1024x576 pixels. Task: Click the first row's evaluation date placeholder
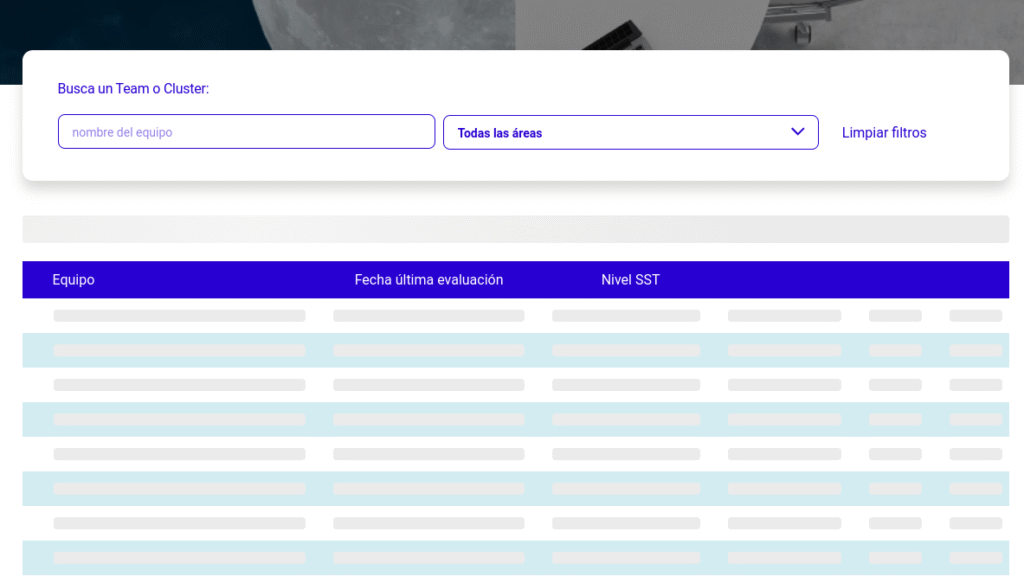tap(428, 316)
